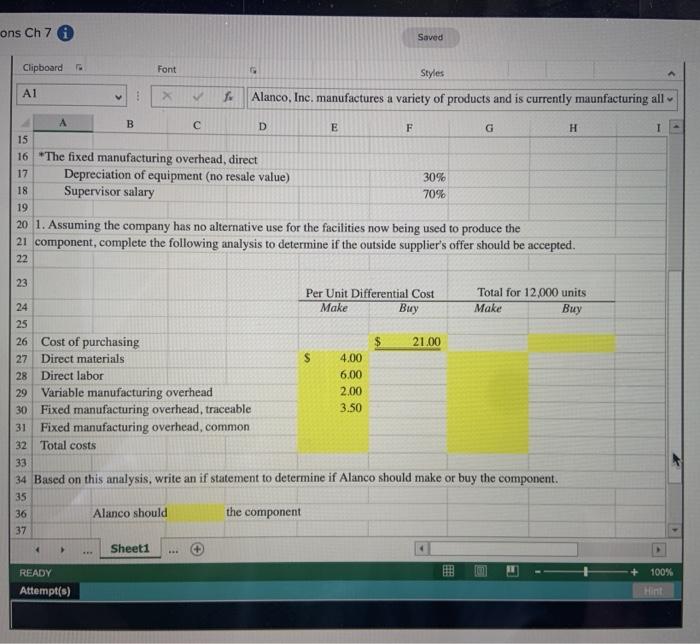Select column H header
Viewport: 700px width, 644px height.
573,129
